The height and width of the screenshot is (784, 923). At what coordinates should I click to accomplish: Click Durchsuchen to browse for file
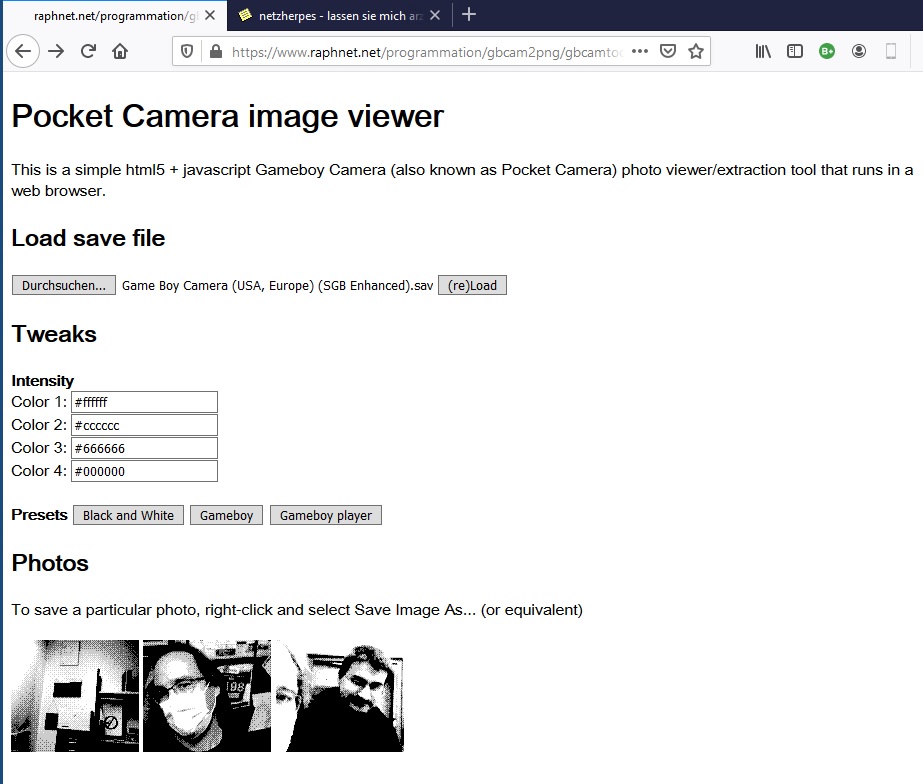(64, 285)
